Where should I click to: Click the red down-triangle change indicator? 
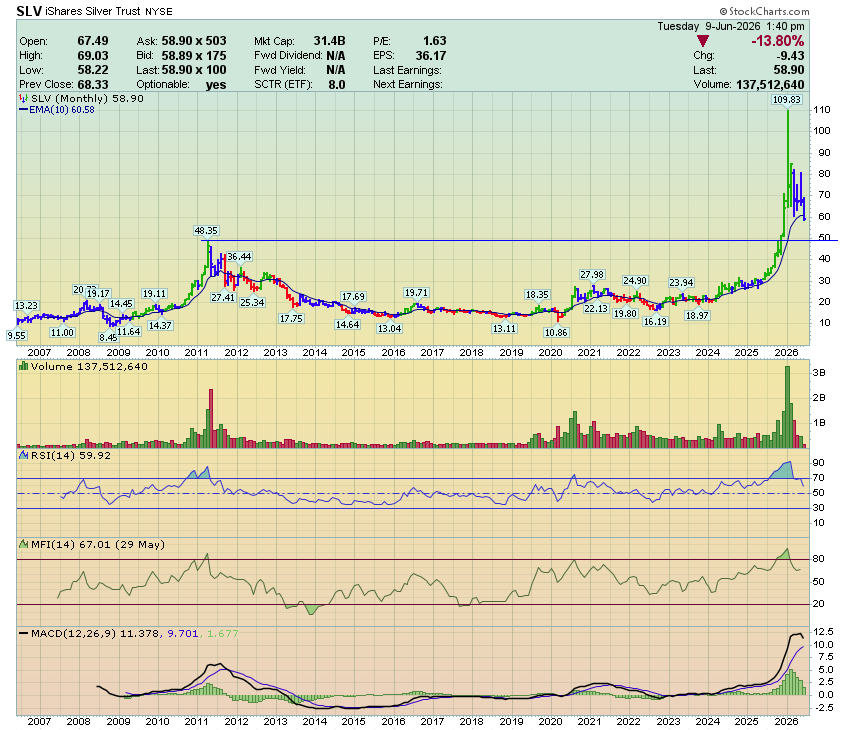(703, 41)
